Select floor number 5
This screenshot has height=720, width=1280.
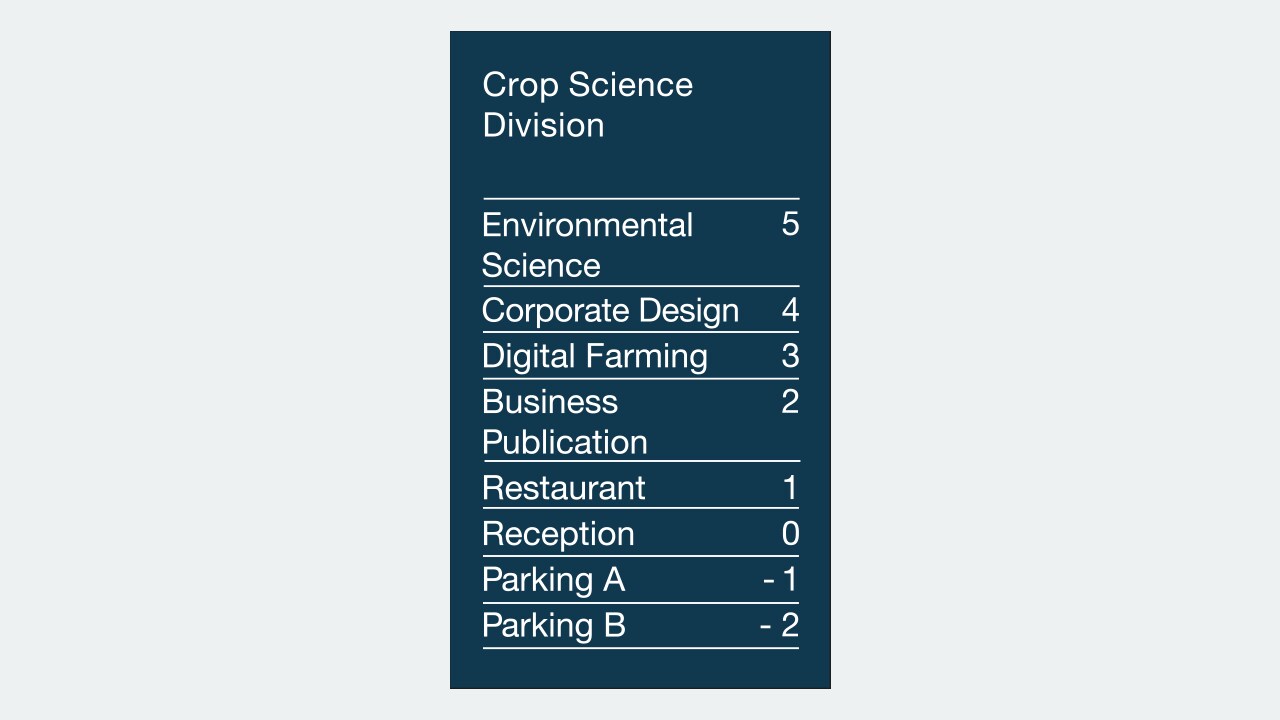coord(790,225)
